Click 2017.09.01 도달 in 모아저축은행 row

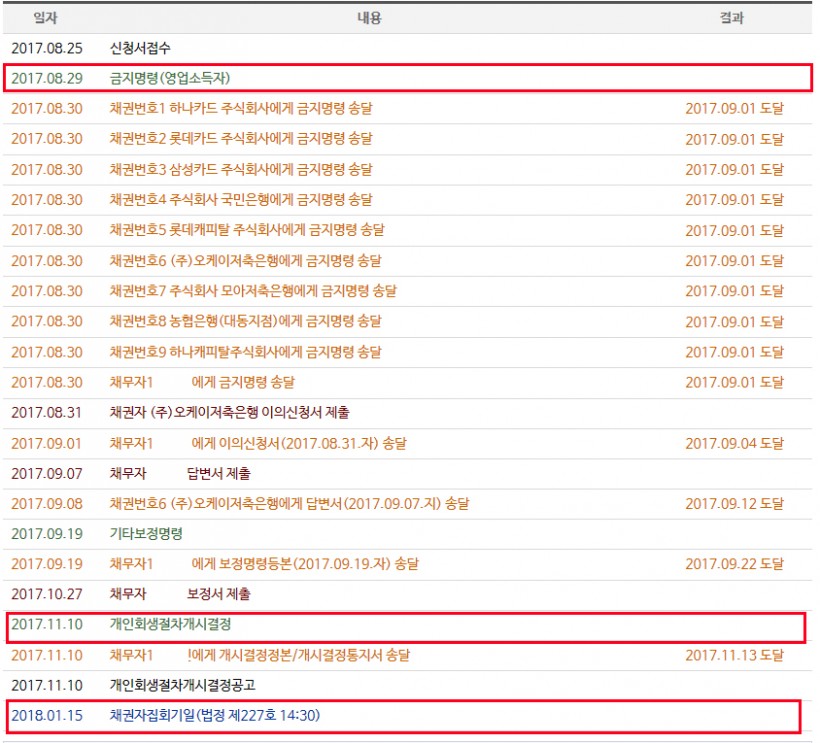point(734,291)
